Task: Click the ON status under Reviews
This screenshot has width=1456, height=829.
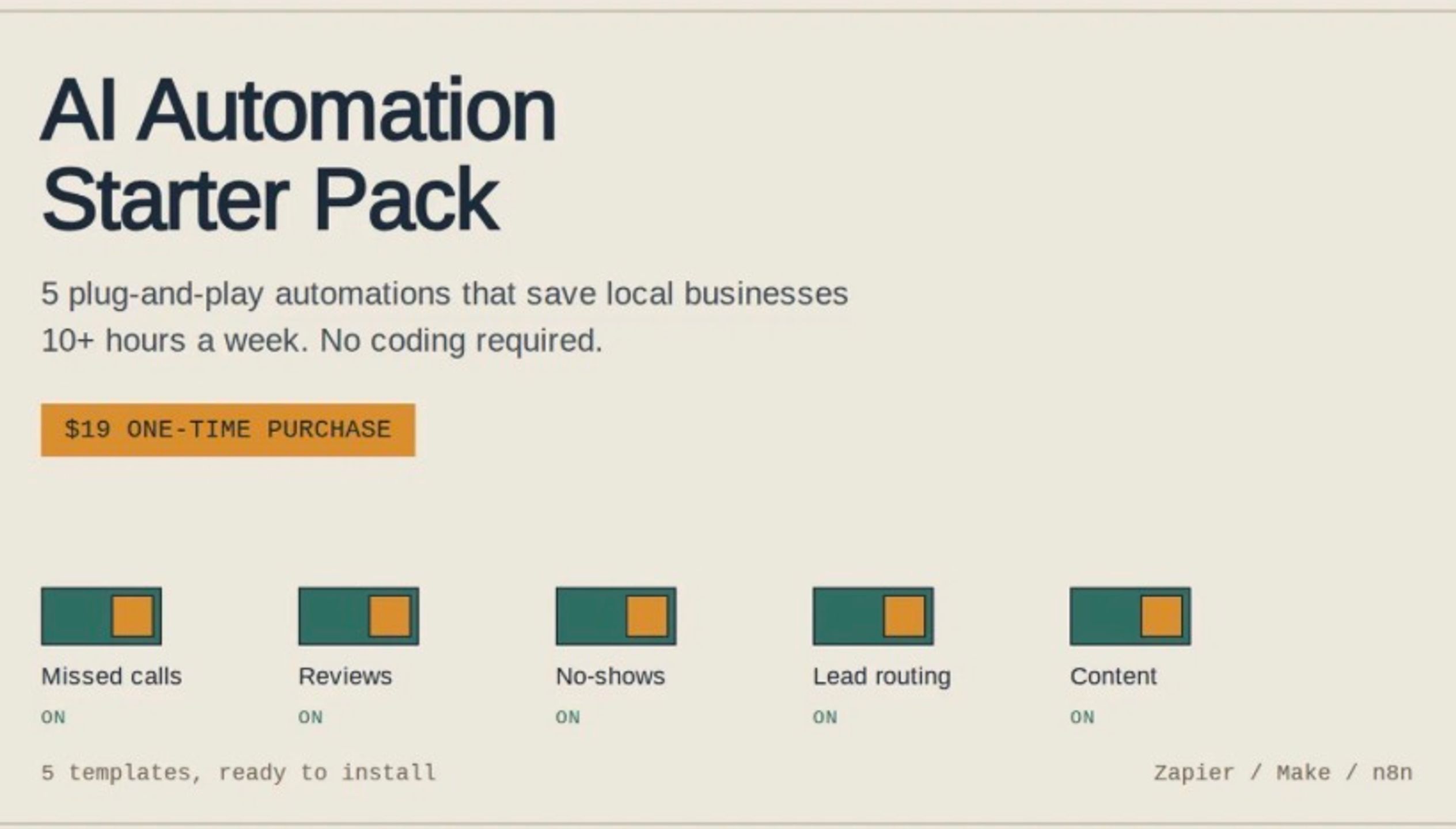Action: pos(311,717)
